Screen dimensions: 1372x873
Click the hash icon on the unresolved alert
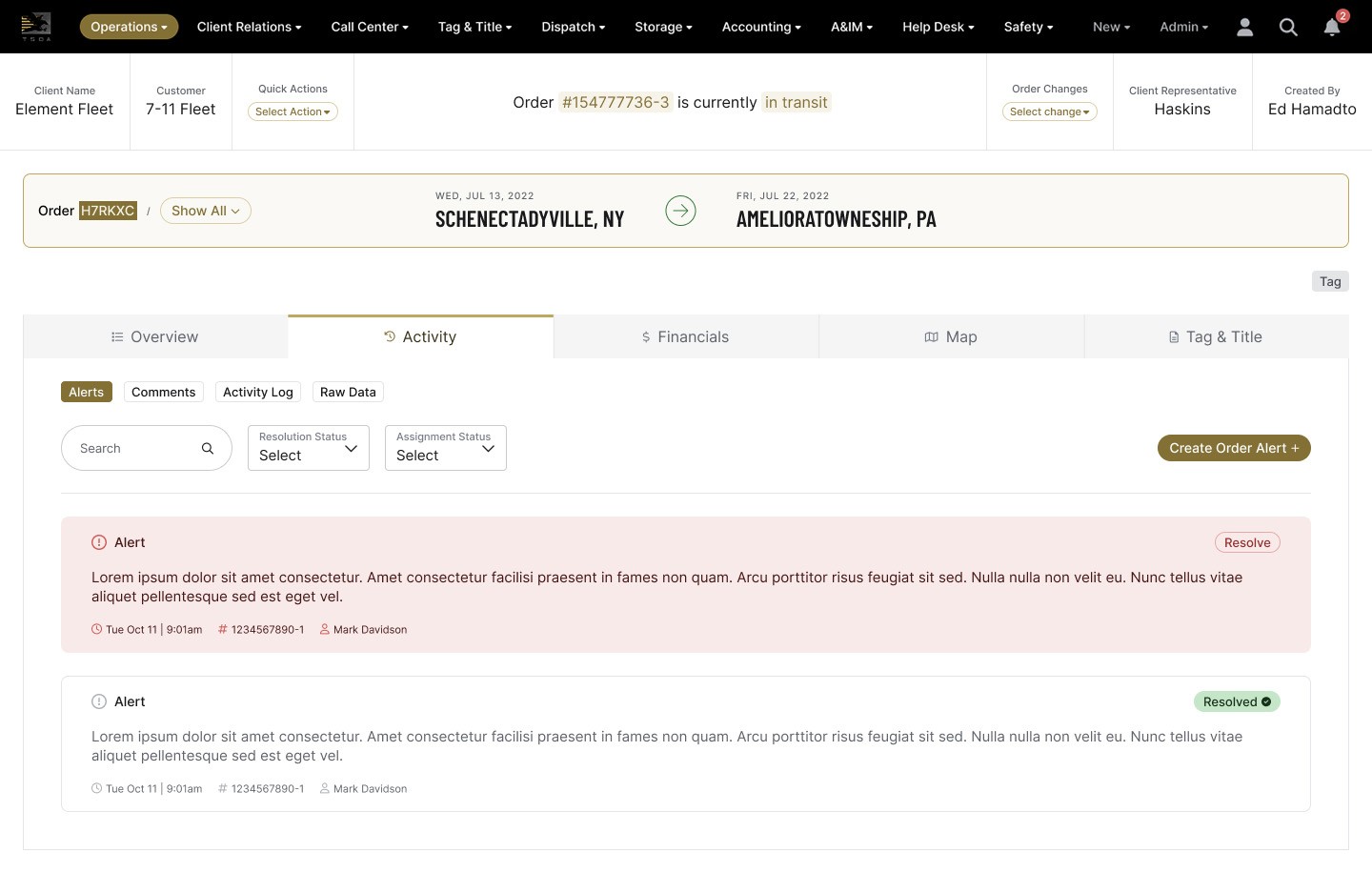tap(223, 629)
